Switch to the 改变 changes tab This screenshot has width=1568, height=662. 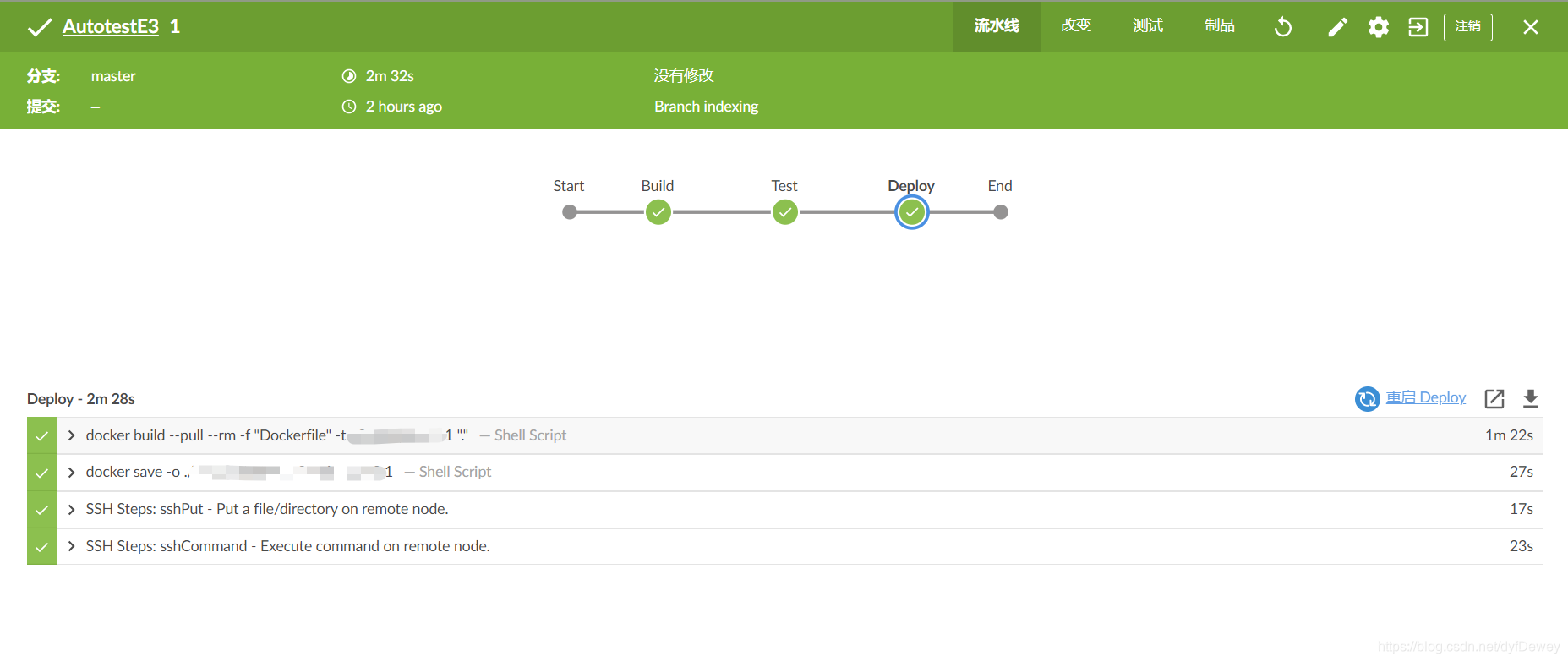1076,26
